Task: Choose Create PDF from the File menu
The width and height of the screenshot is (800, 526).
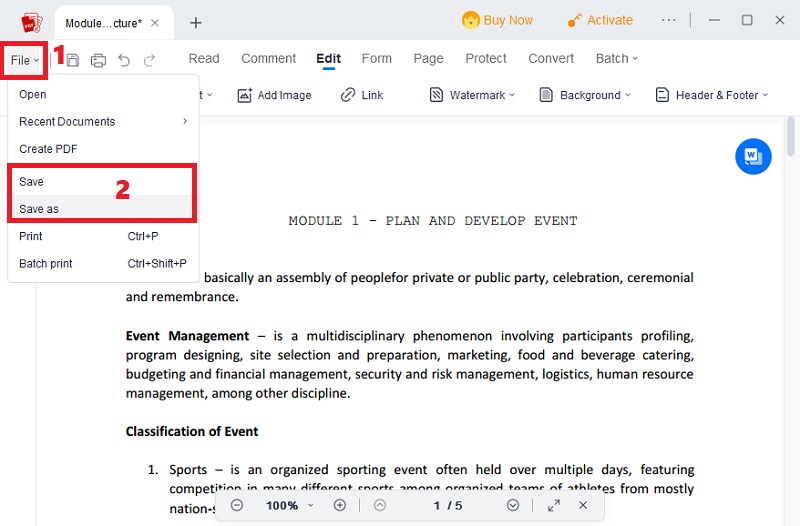Action: (103, 149)
